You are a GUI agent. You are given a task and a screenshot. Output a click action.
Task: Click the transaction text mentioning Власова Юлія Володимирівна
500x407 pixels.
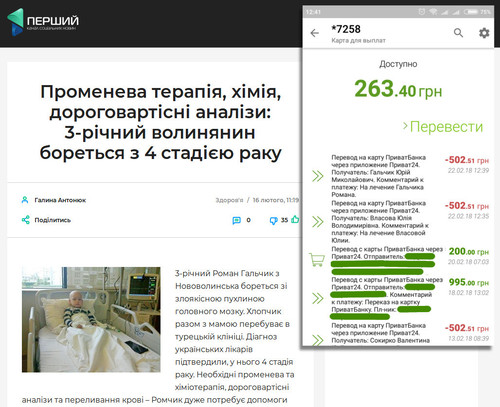click(x=379, y=221)
